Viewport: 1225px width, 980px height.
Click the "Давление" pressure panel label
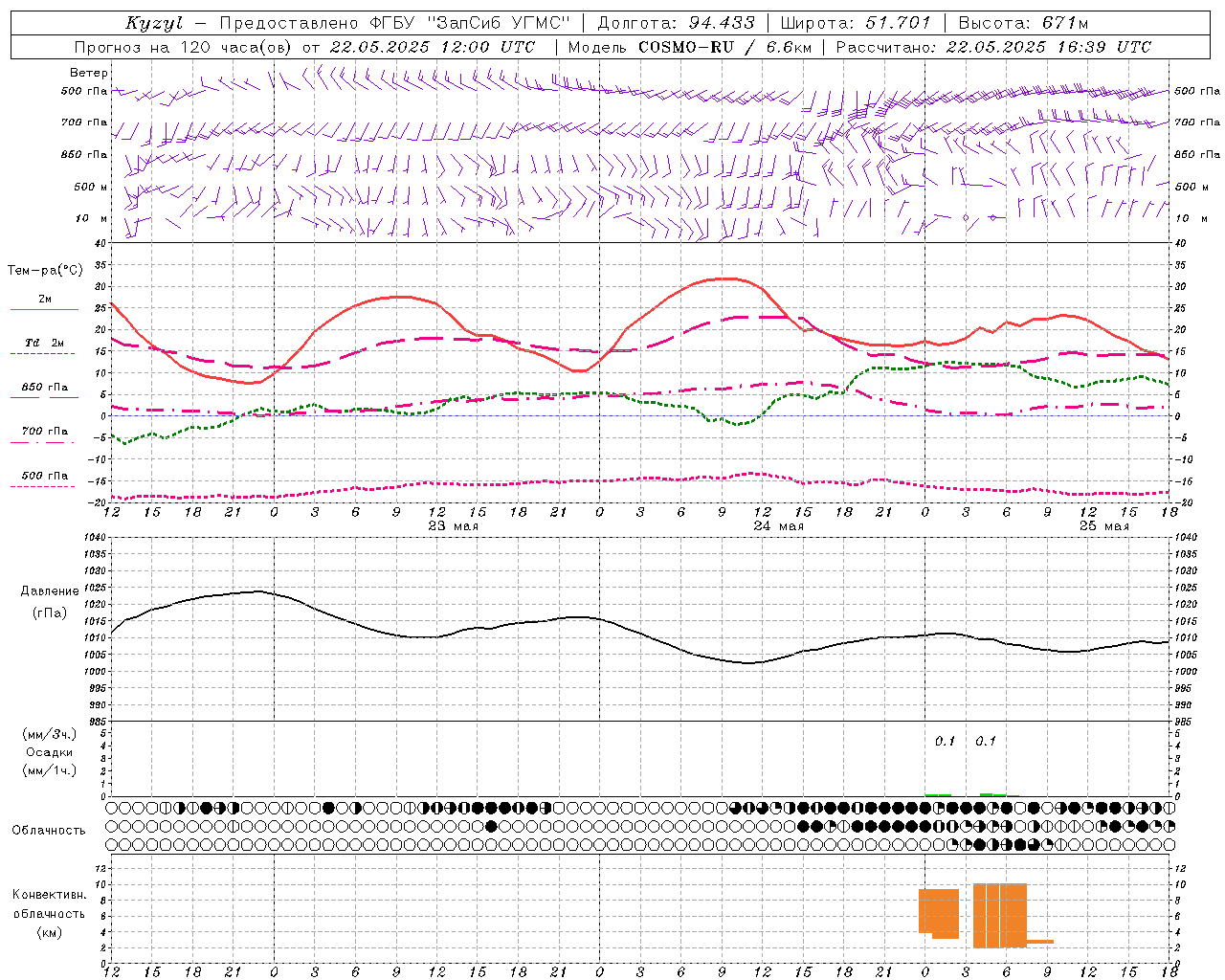coord(48,591)
